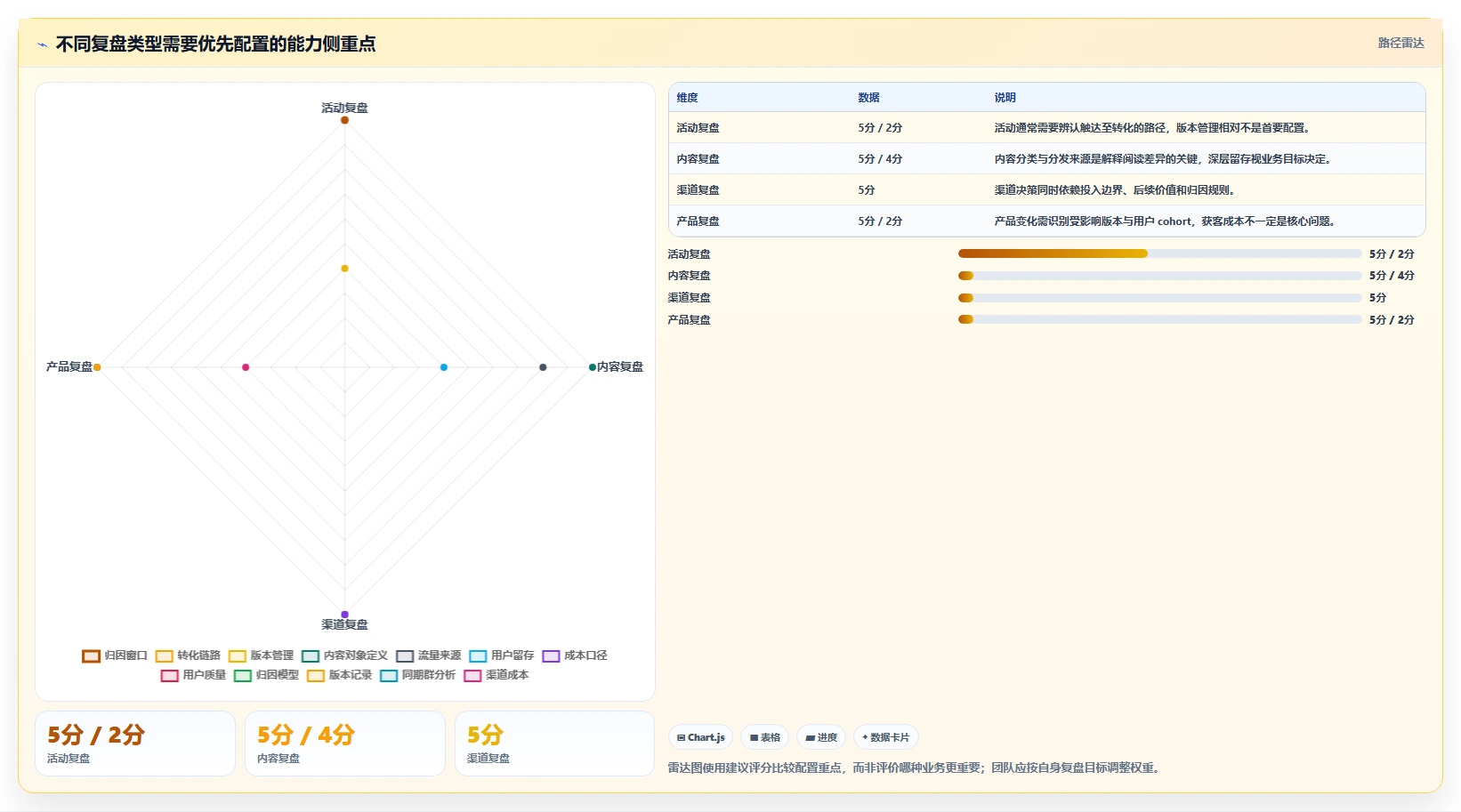Click the 内容复盘 radar axis label

[620, 366]
